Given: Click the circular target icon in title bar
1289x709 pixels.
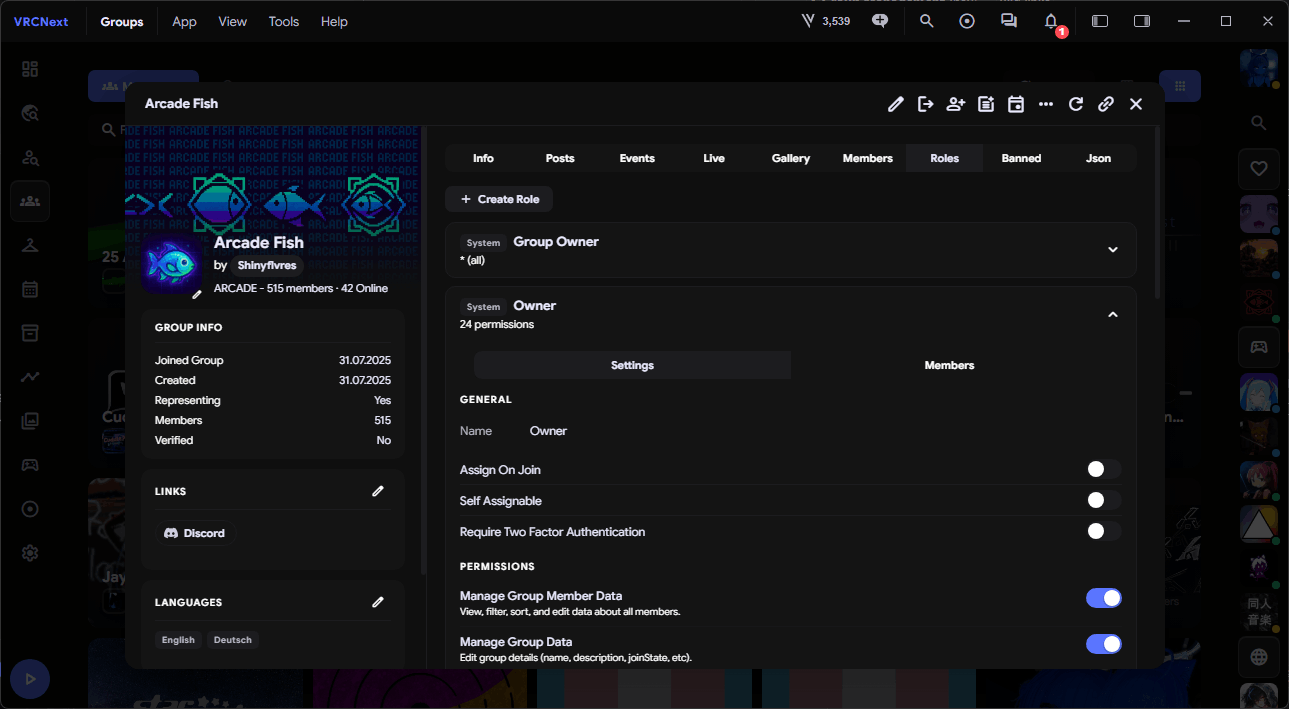Looking at the screenshot, I should click(x=967, y=21).
